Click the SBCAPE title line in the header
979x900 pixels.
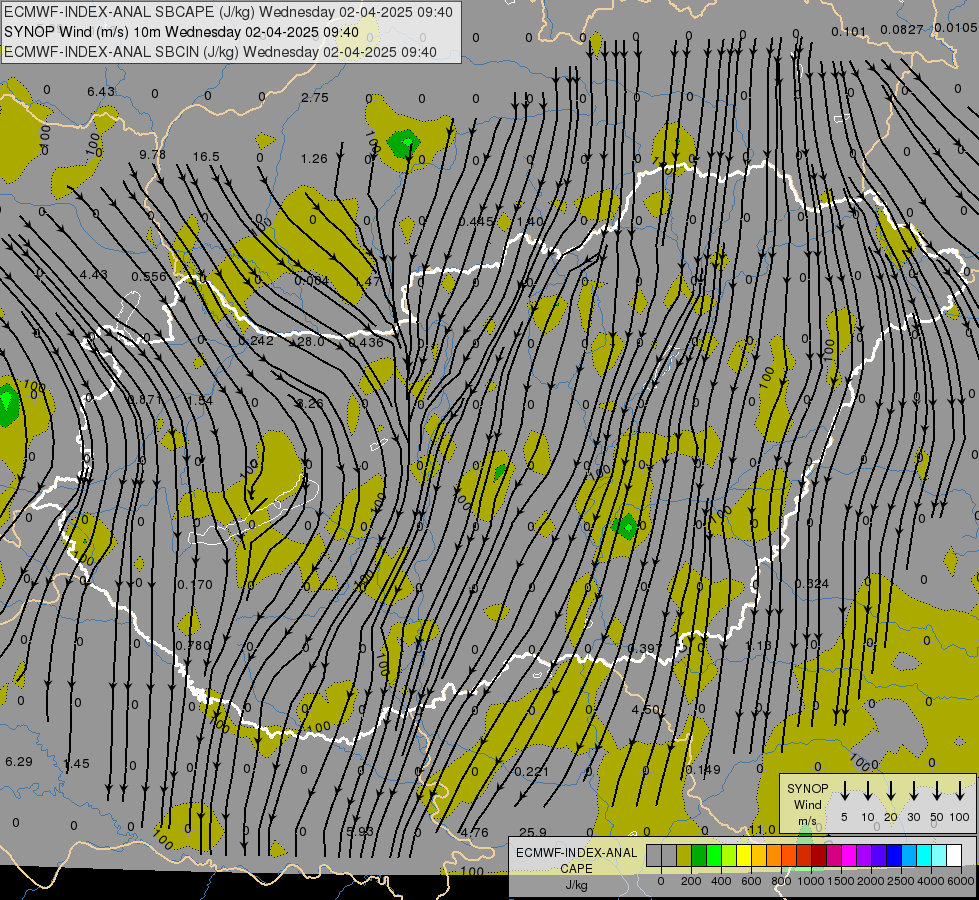(x=228, y=12)
